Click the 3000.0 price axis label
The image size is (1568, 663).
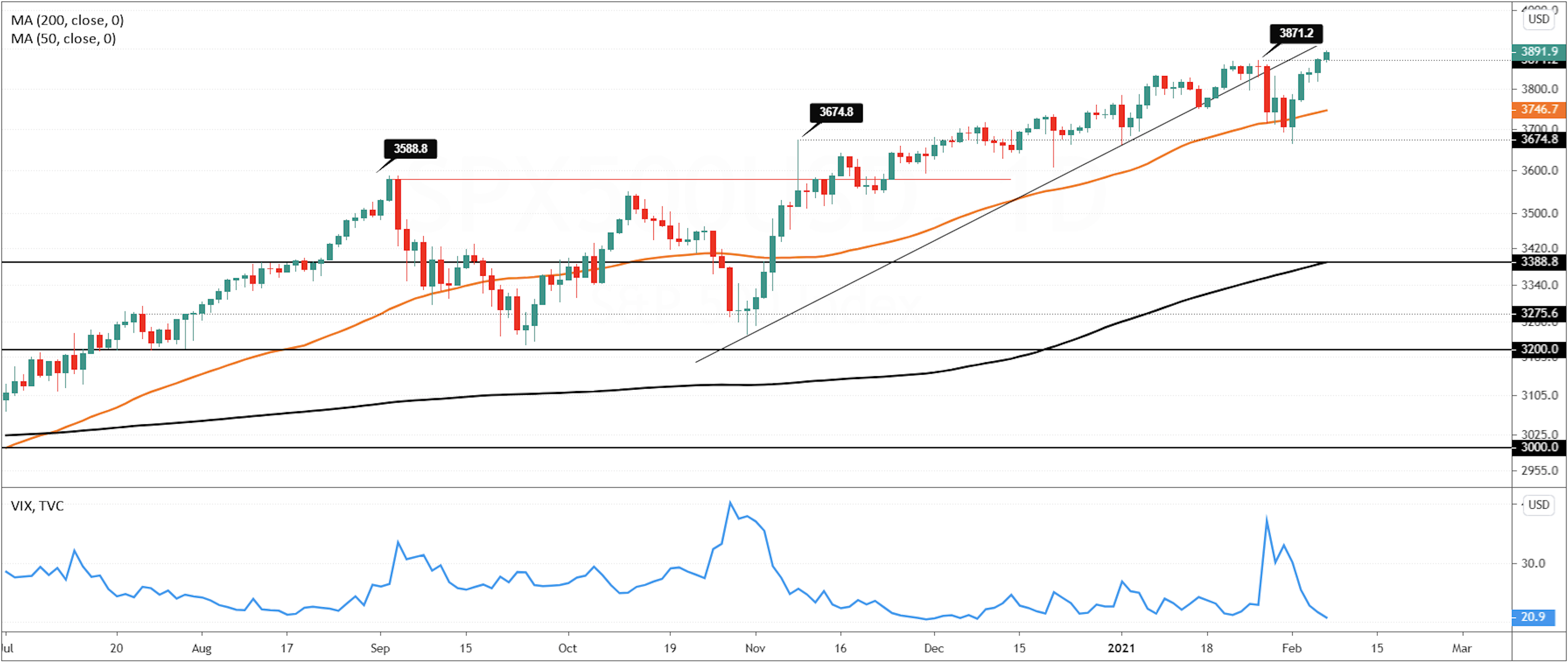[x=1539, y=447]
